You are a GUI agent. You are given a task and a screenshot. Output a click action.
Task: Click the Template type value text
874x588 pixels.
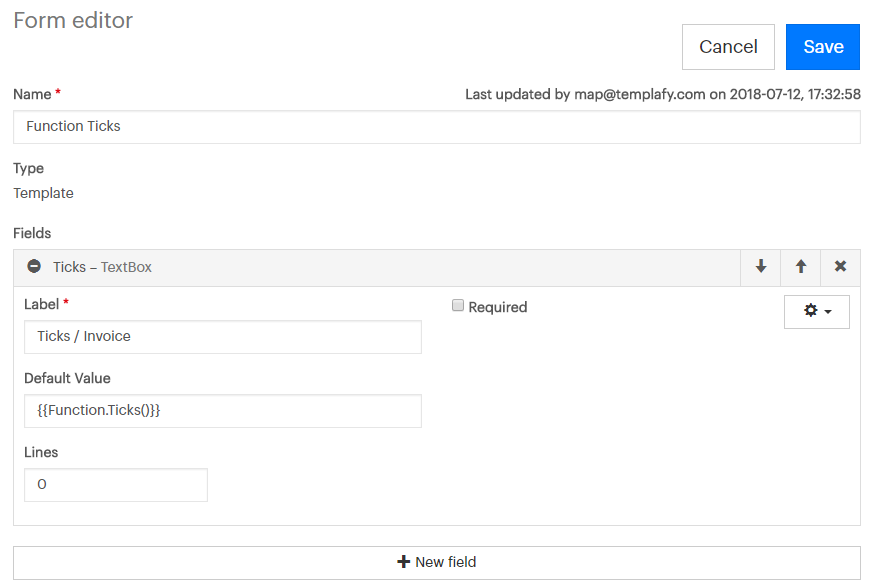43,193
